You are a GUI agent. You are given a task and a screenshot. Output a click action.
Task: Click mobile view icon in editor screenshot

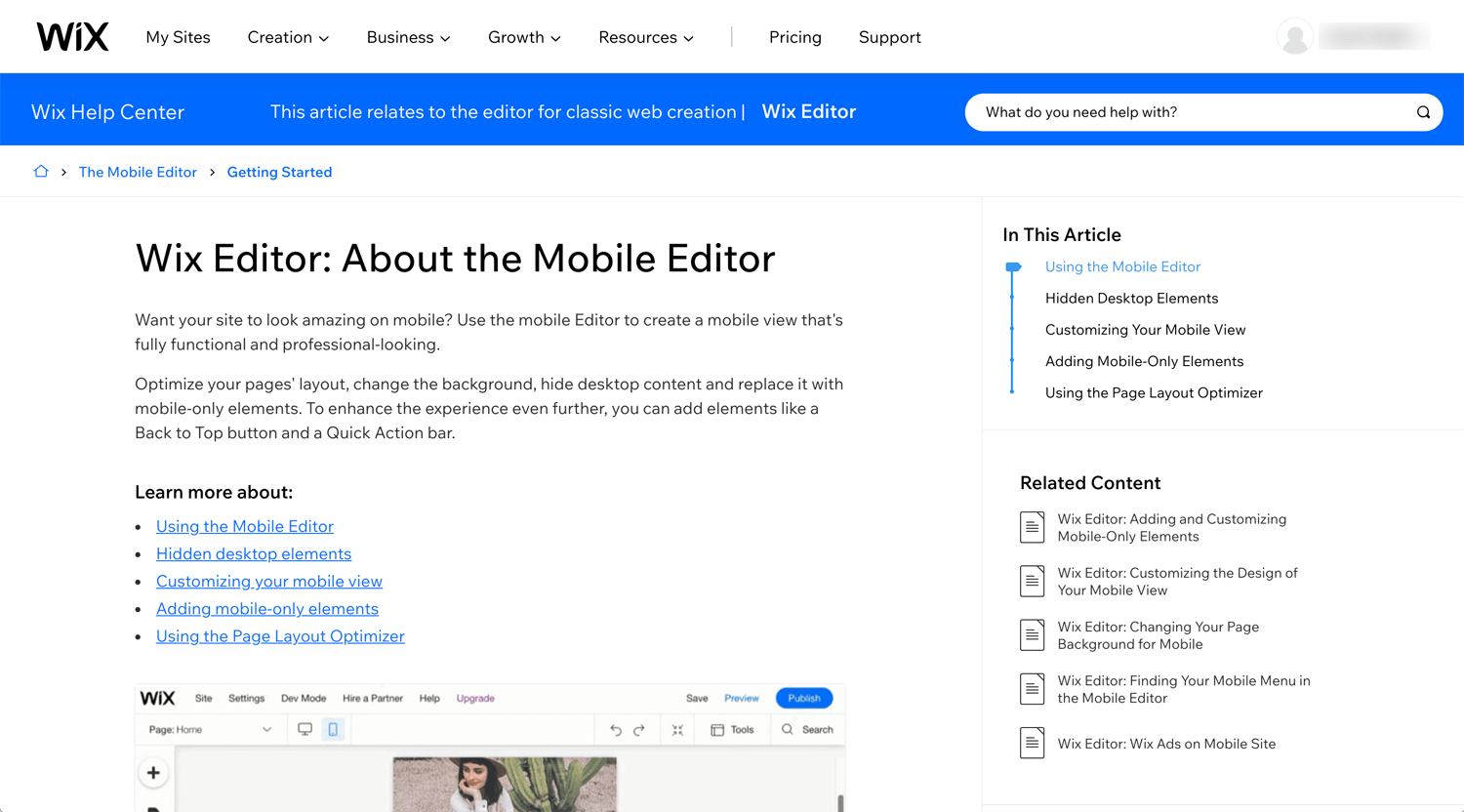pyautogui.click(x=333, y=729)
